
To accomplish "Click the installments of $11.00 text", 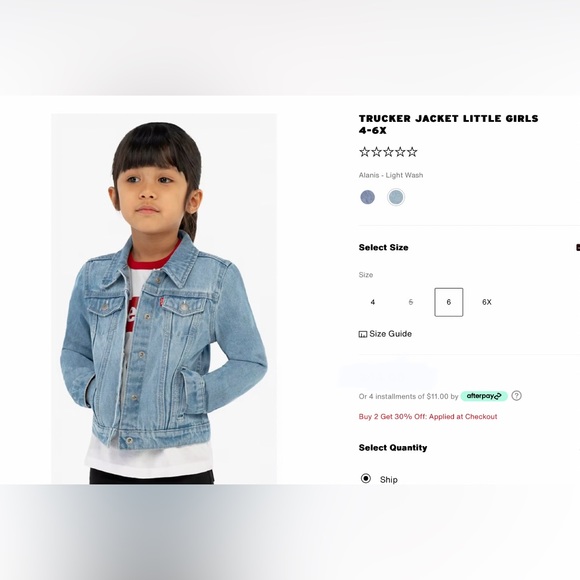I will click(408, 397).
